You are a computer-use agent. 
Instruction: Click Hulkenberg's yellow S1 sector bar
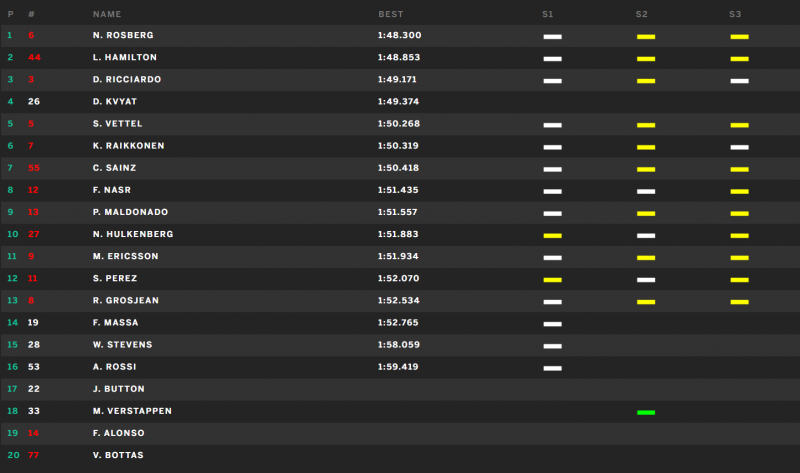(553, 236)
